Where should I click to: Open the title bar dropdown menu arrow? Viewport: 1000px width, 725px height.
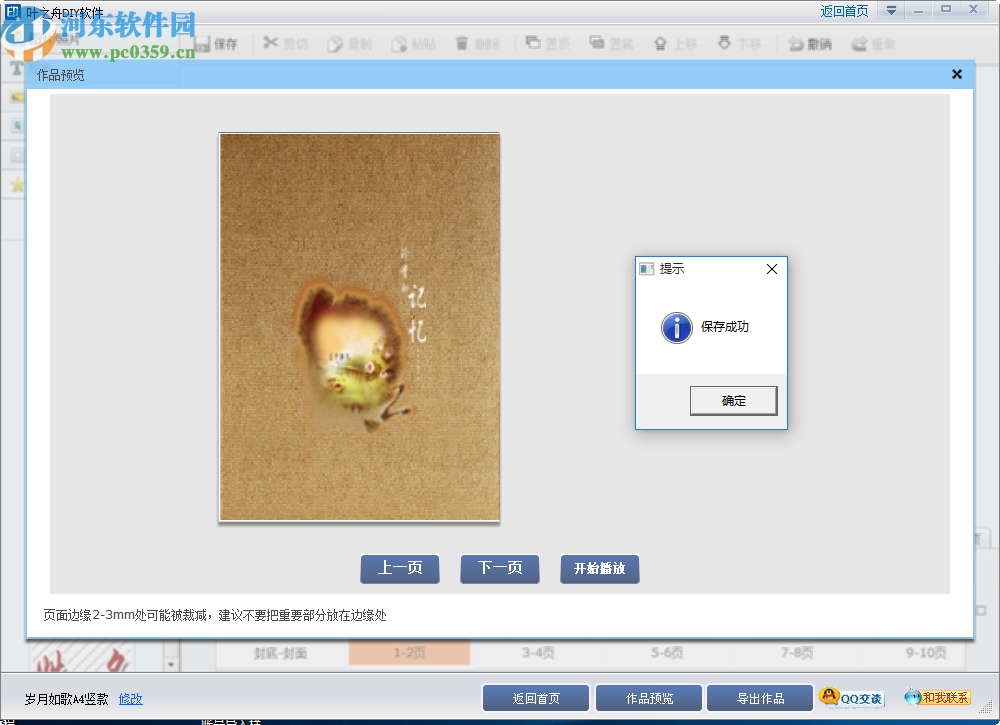pos(891,10)
